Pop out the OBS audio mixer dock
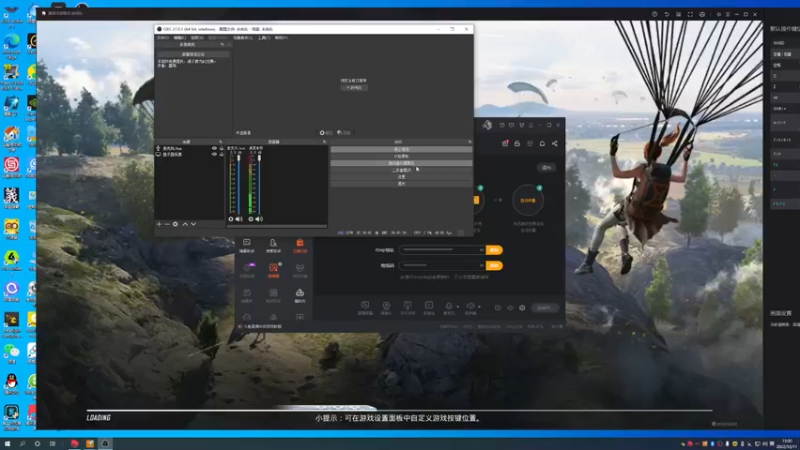800x450 pixels. click(x=324, y=142)
